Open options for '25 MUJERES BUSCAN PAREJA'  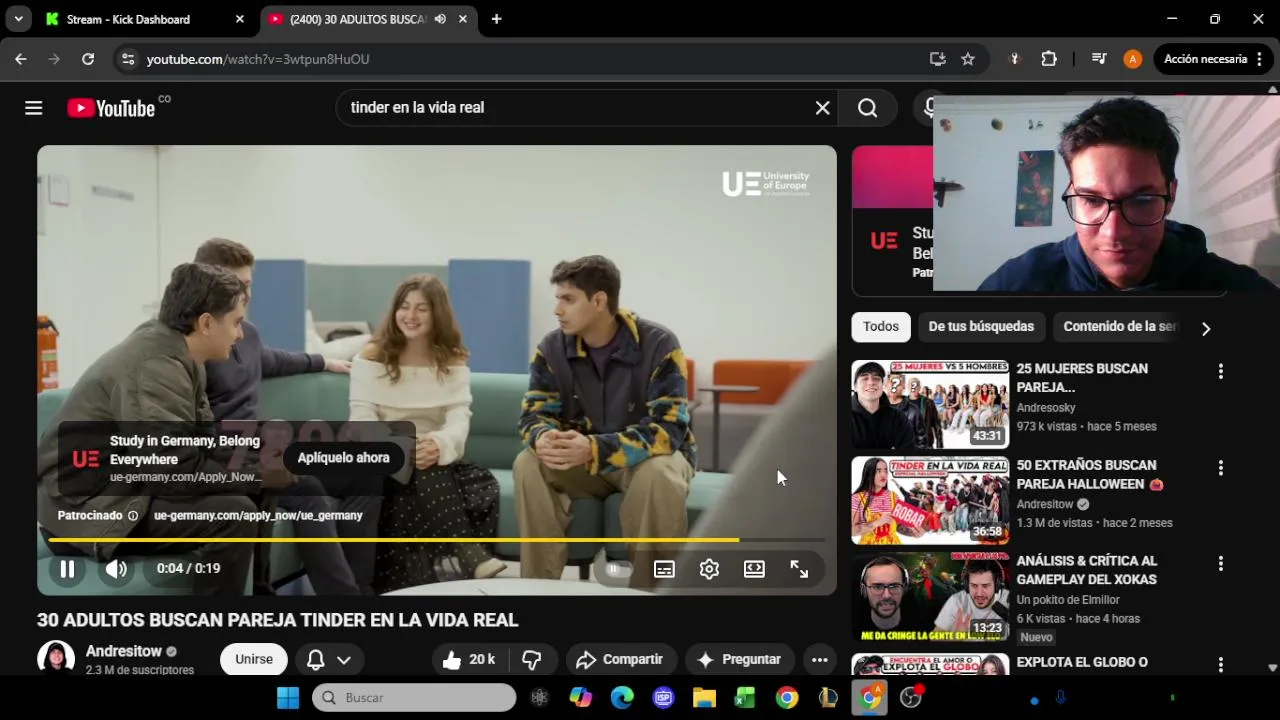(x=1220, y=371)
